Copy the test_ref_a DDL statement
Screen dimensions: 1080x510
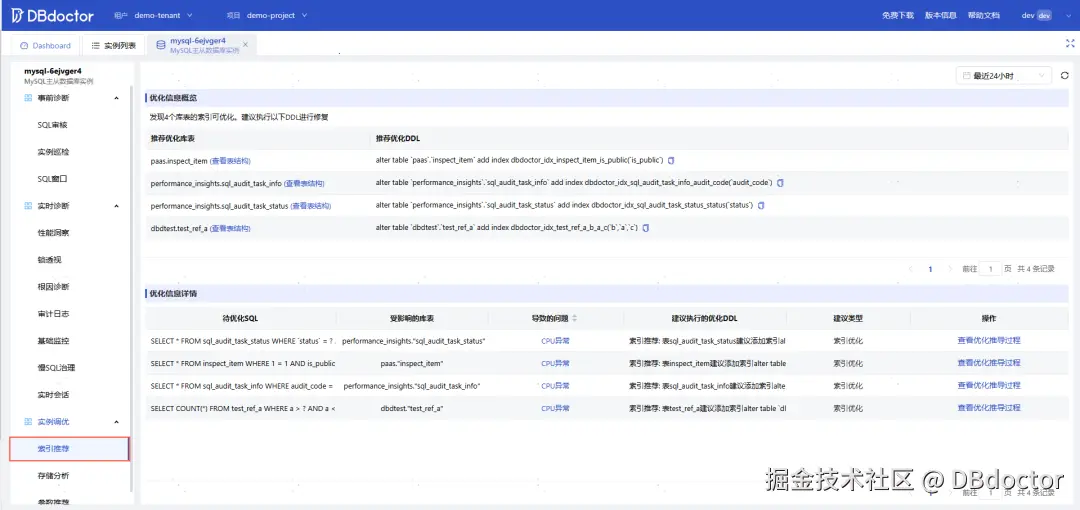[646, 227]
